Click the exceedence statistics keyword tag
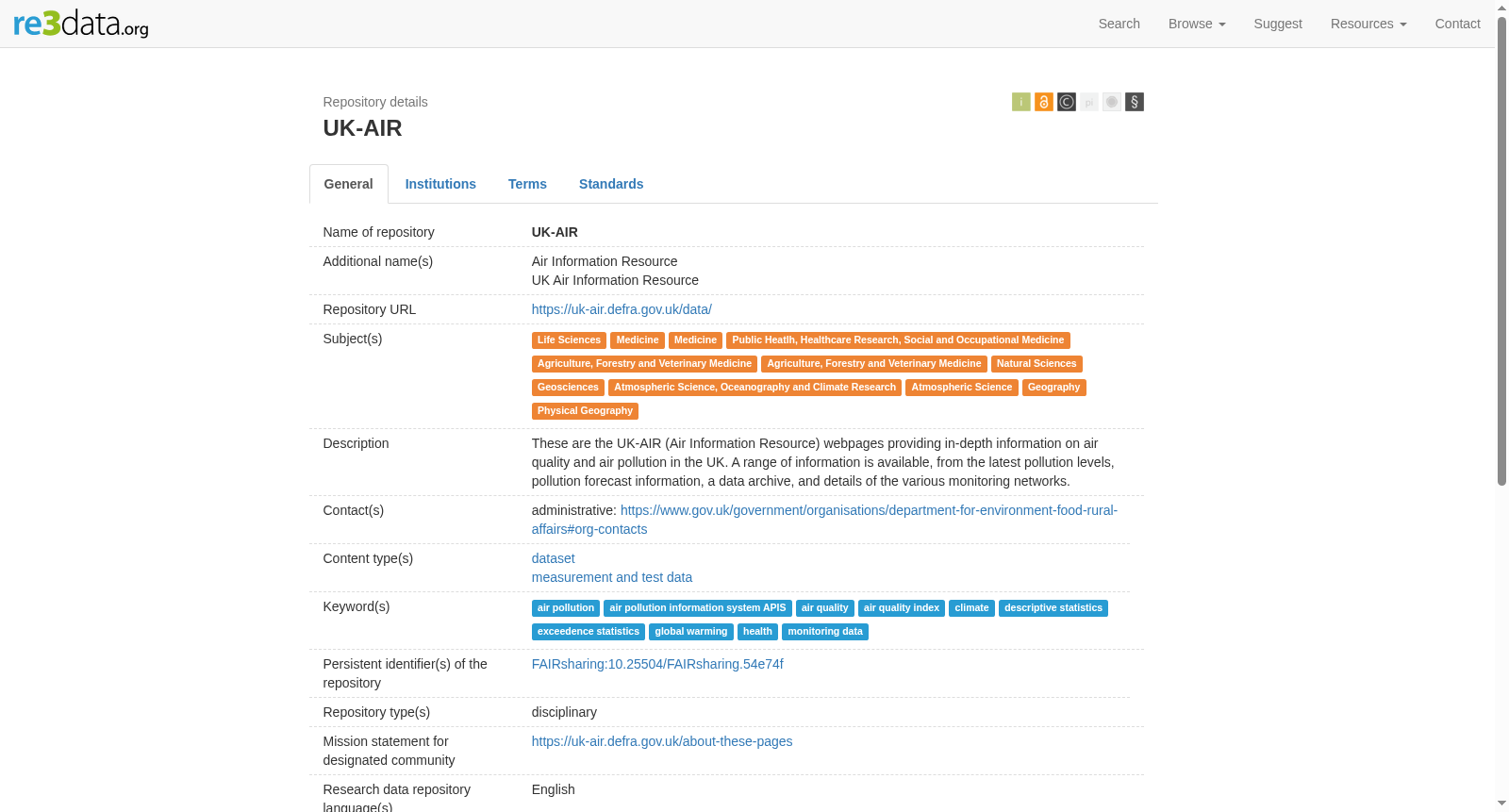The image size is (1509, 812). click(x=589, y=632)
